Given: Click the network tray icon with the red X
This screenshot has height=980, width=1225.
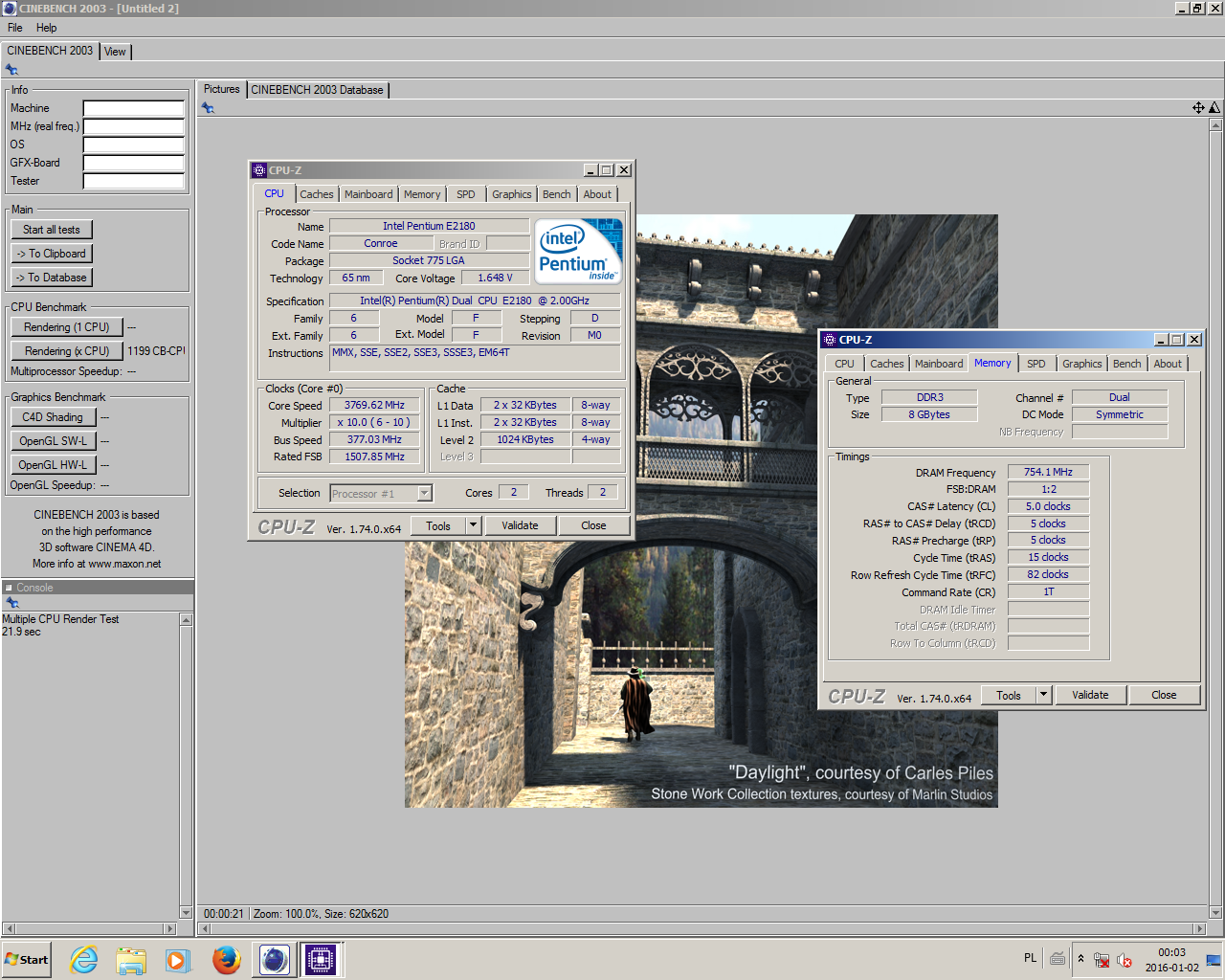Looking at the screenshot, I should (x=1102, y=960).
